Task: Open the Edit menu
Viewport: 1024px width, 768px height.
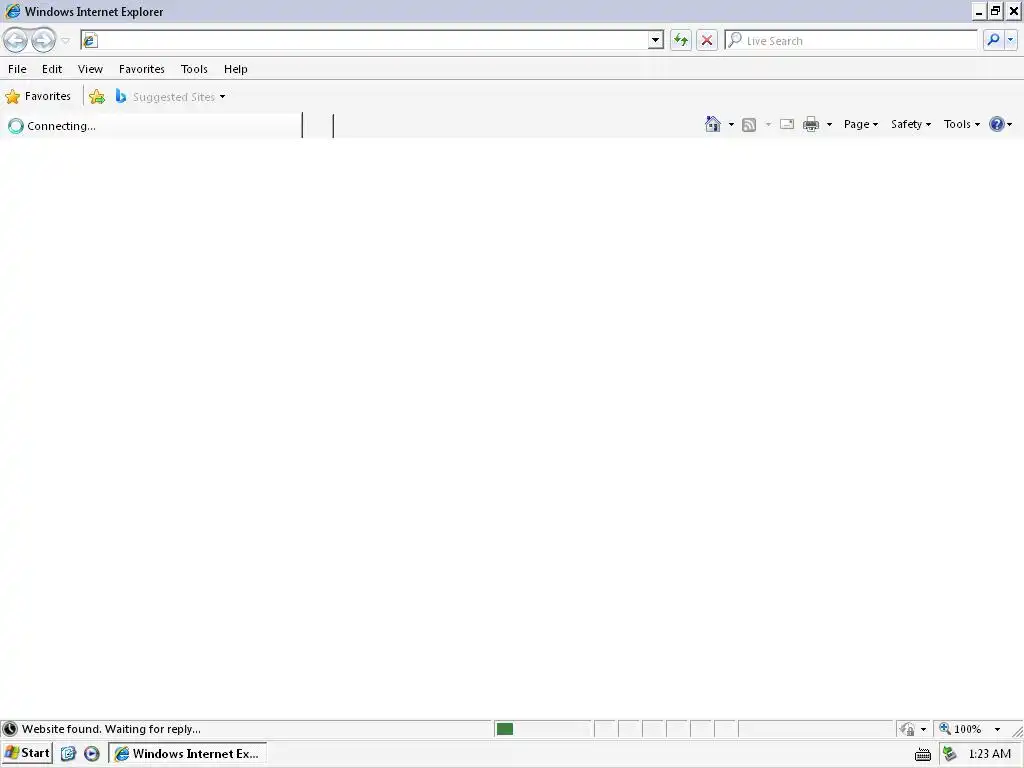Action: pos(52,69)
